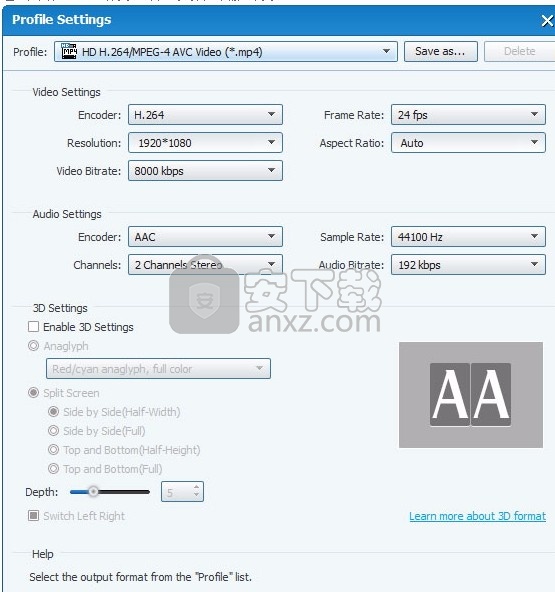Click the Depth slider handle
This screenshot has height=592, width=555.
(93, 492)
